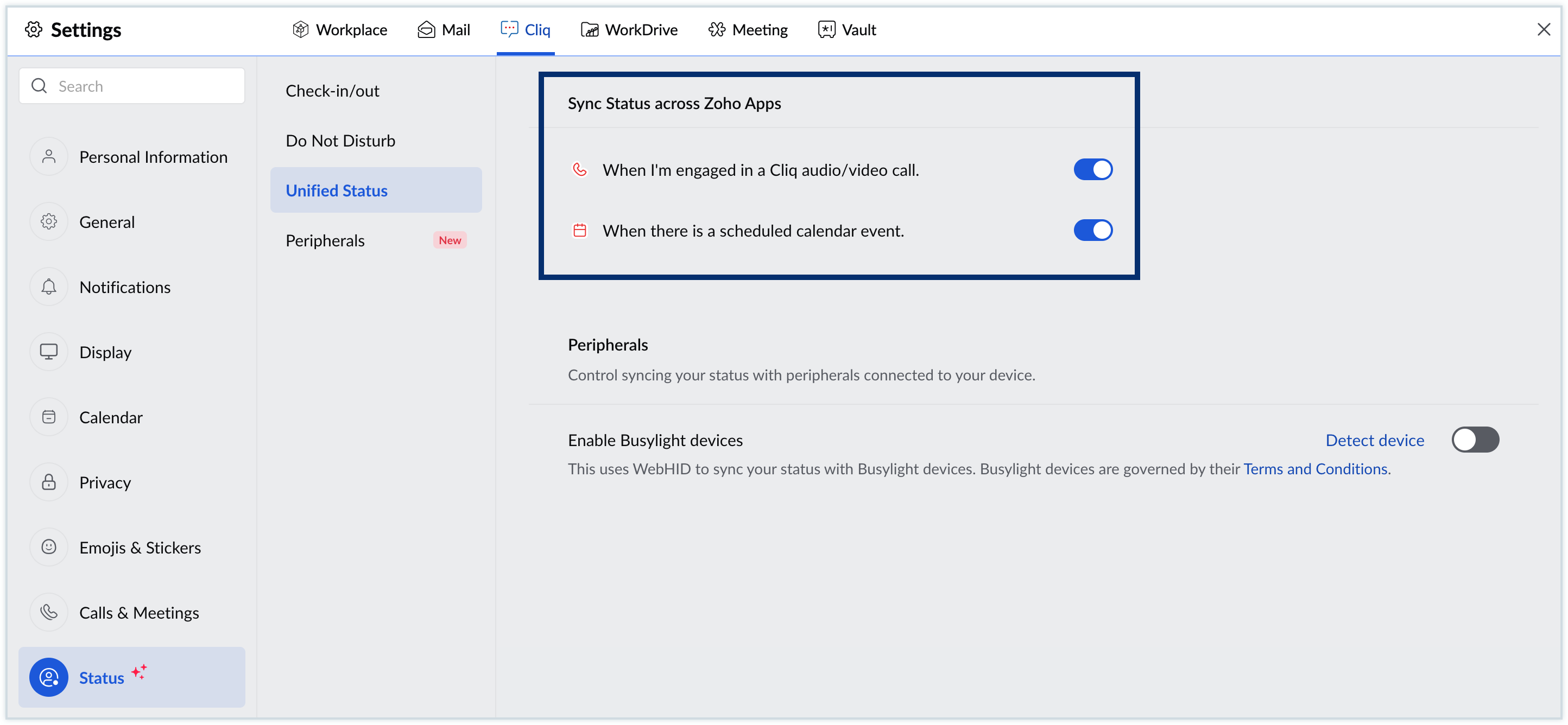The height and width of the screenshot is (725, 1568).
Task: Click inside the Search field
Action: click(x=131, y=86)
